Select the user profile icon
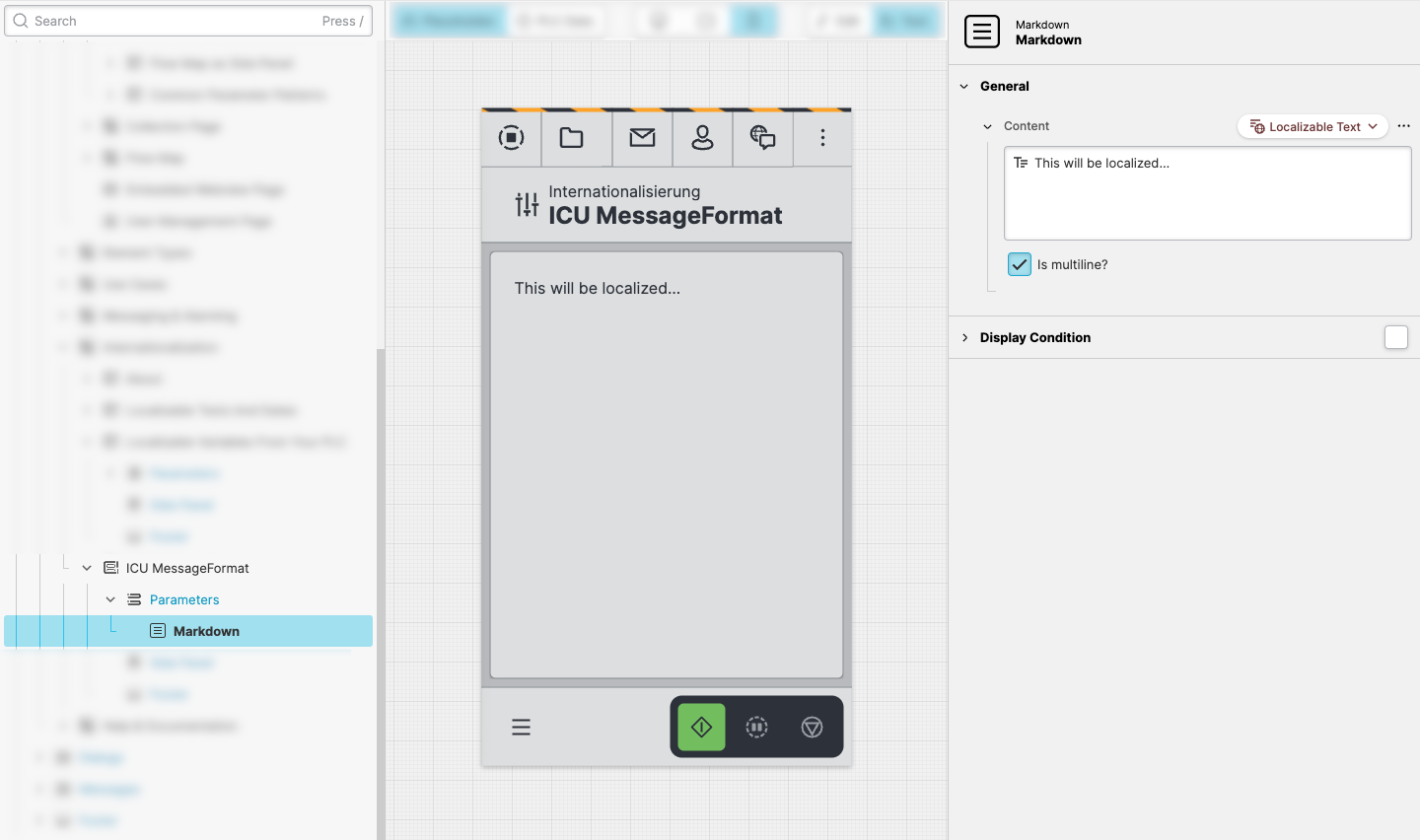This screenshot has width=1420, height=840. point(702,138)
